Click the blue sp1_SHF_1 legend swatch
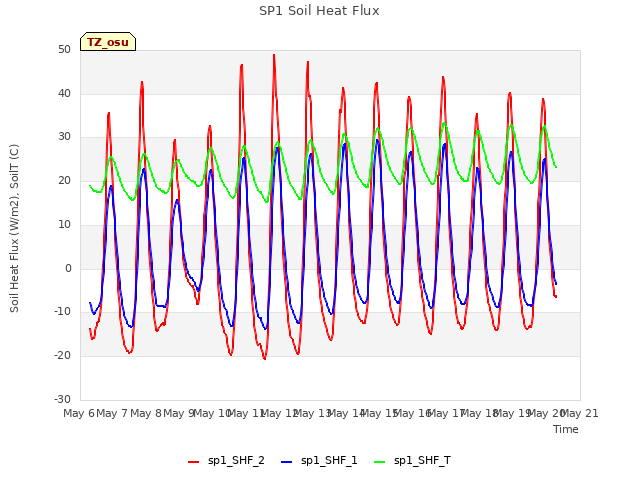The width and height of the screenshot is (640, 480). 287,462
